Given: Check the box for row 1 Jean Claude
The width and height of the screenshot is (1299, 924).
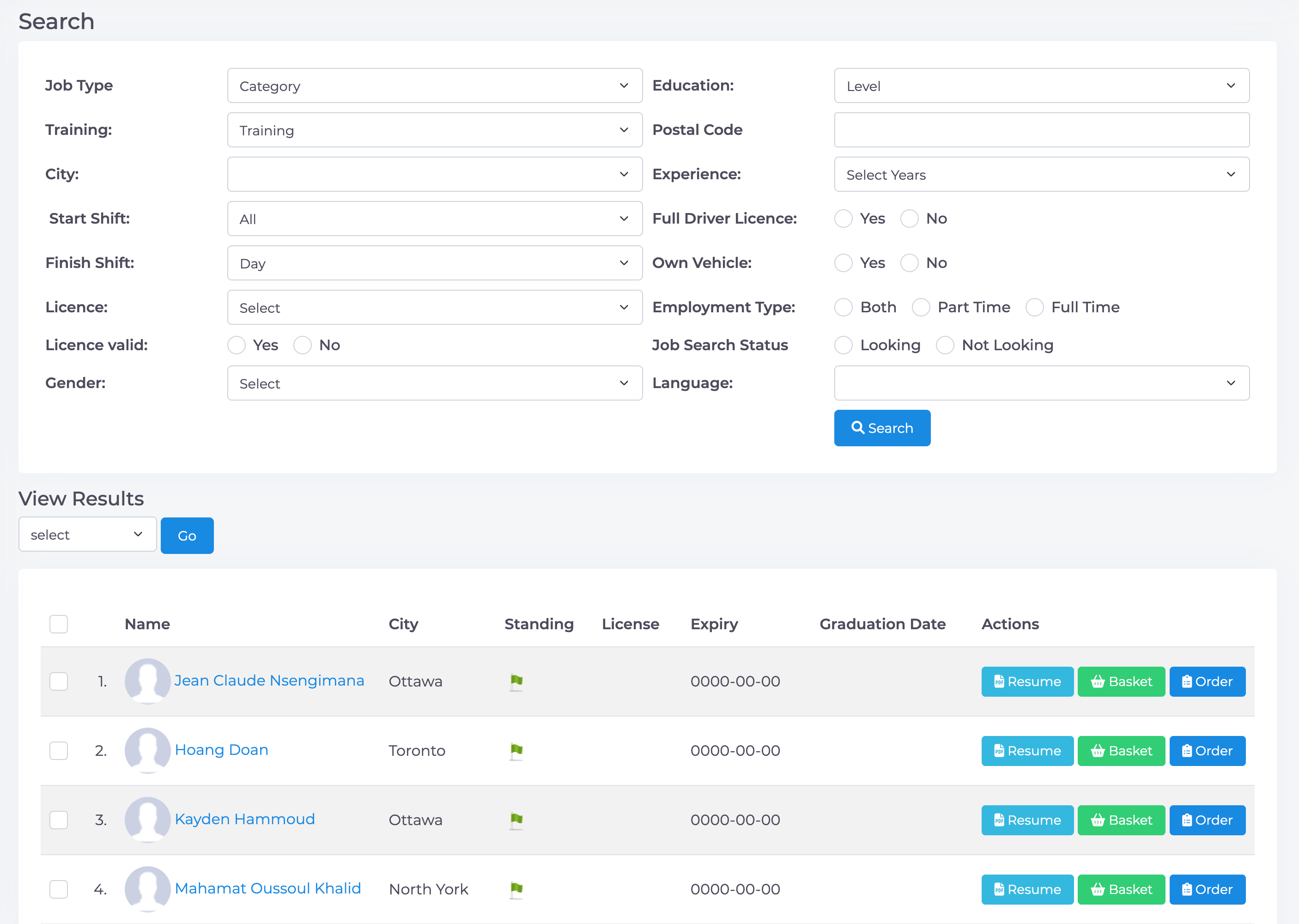Looking at the screenshot, I should pyautogui.click(x=59, y=681).
